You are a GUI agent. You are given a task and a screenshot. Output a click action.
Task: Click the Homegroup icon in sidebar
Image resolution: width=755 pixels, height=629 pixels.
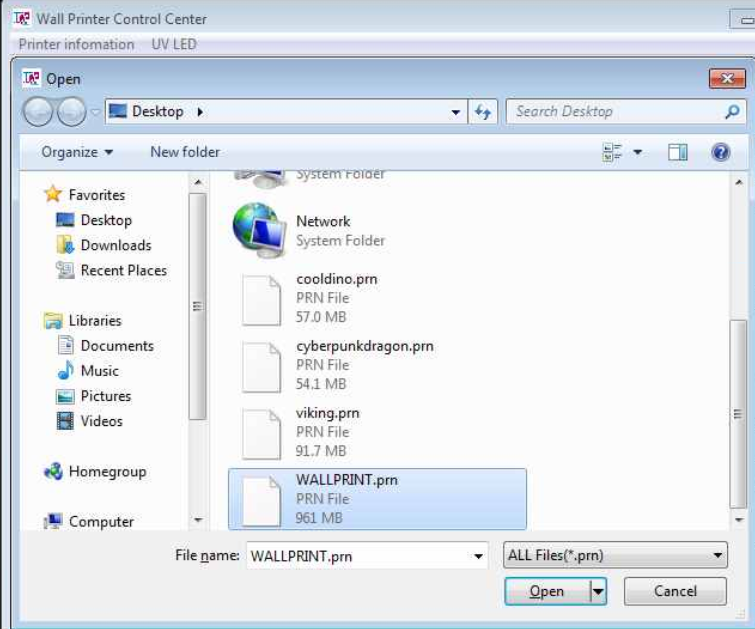(53, 472)
